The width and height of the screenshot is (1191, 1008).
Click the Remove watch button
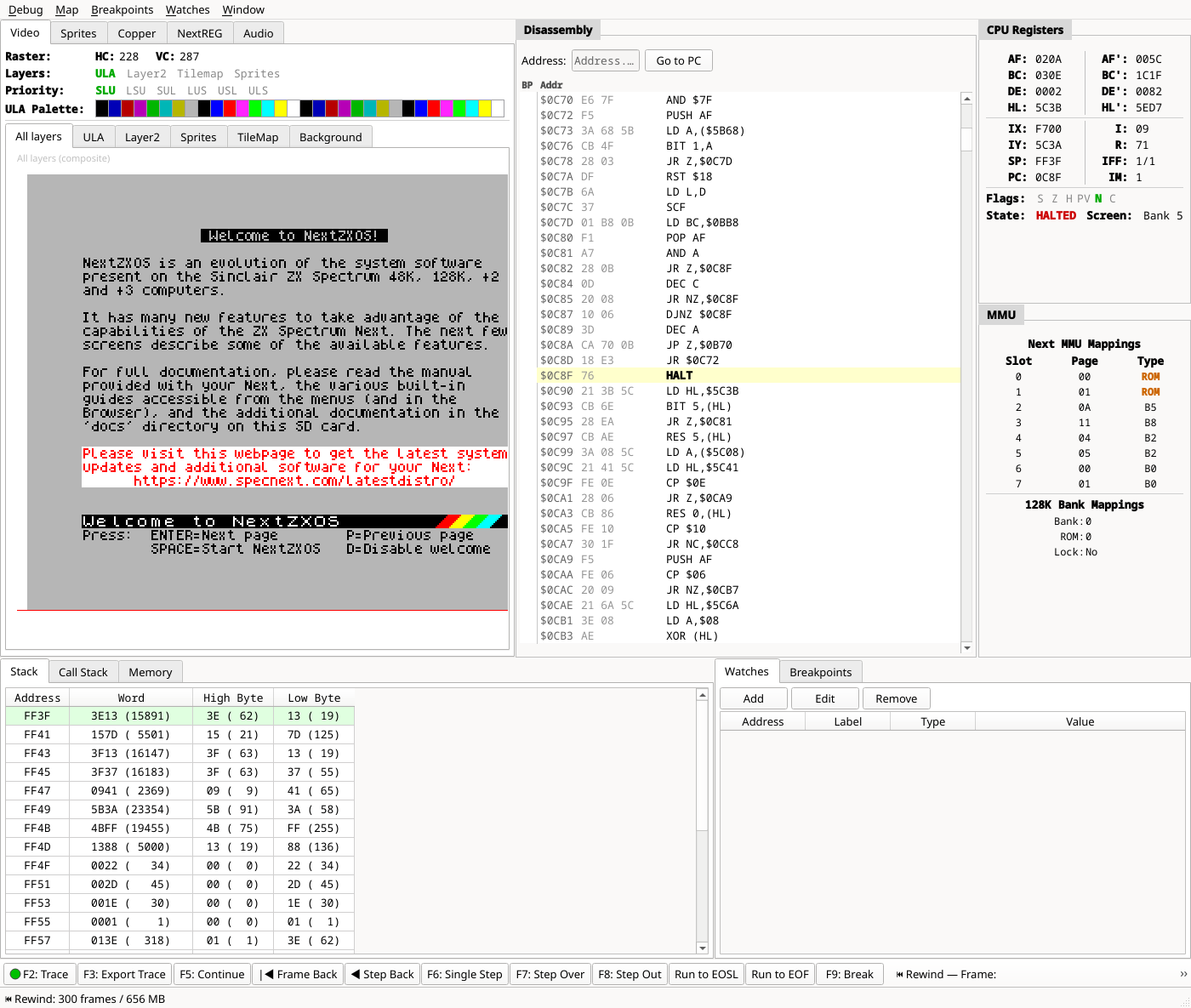[x=897, y=698]
